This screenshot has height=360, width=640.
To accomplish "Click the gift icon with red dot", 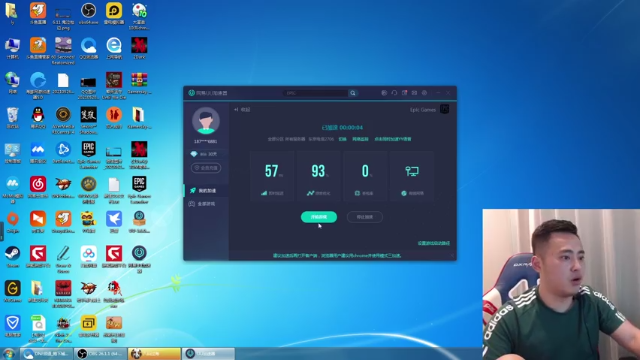I will pyautogui.click(x=404, y=93).
